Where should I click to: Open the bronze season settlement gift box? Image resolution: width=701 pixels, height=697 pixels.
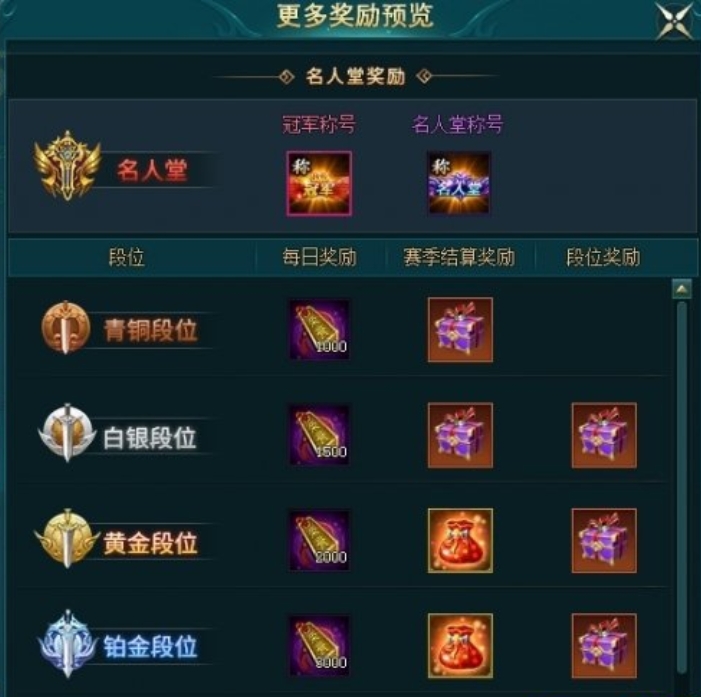pos(460,330)
